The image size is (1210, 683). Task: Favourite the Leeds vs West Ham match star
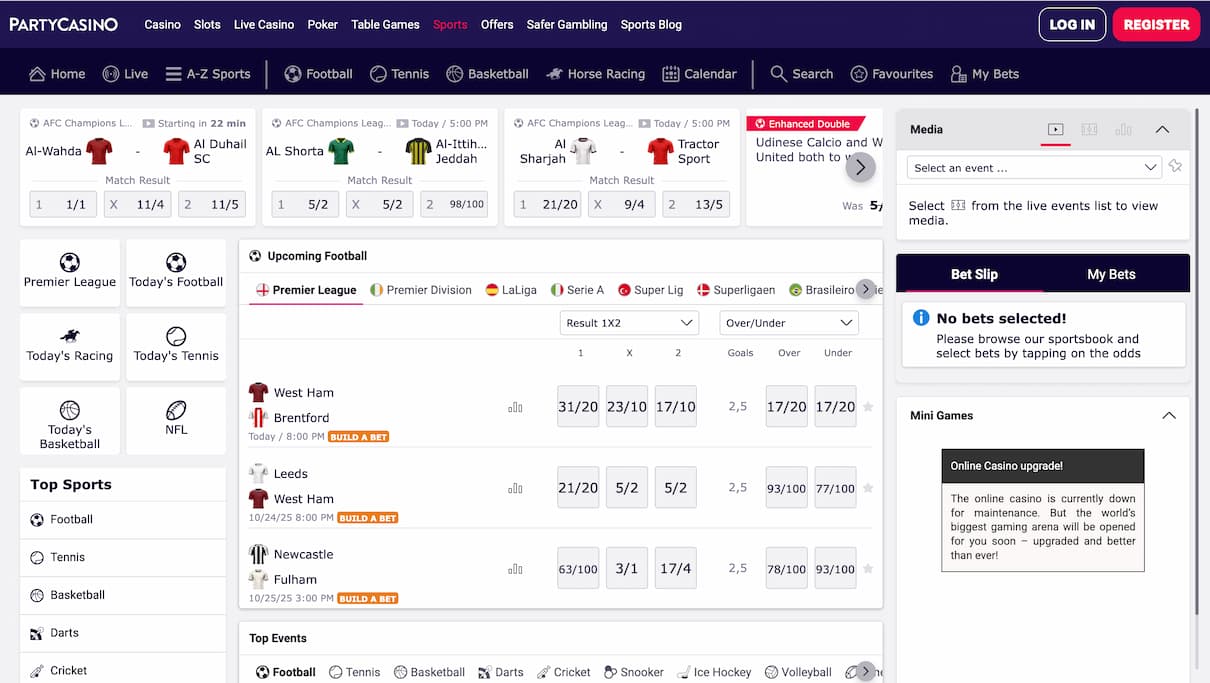868,488
